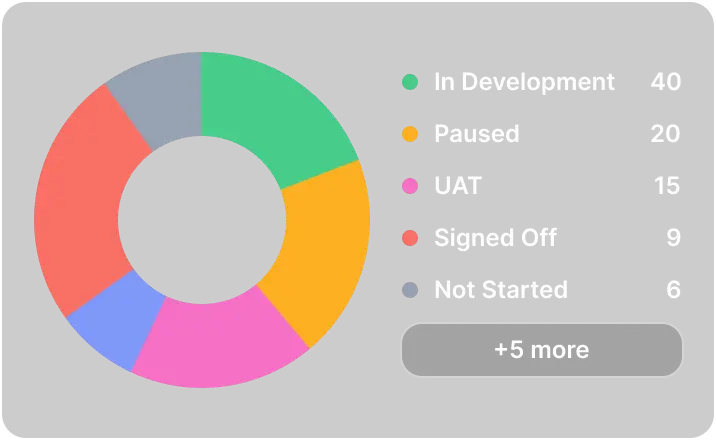Click the red Signed Off legend dot
716x440 pixels.
click(410, 238)
